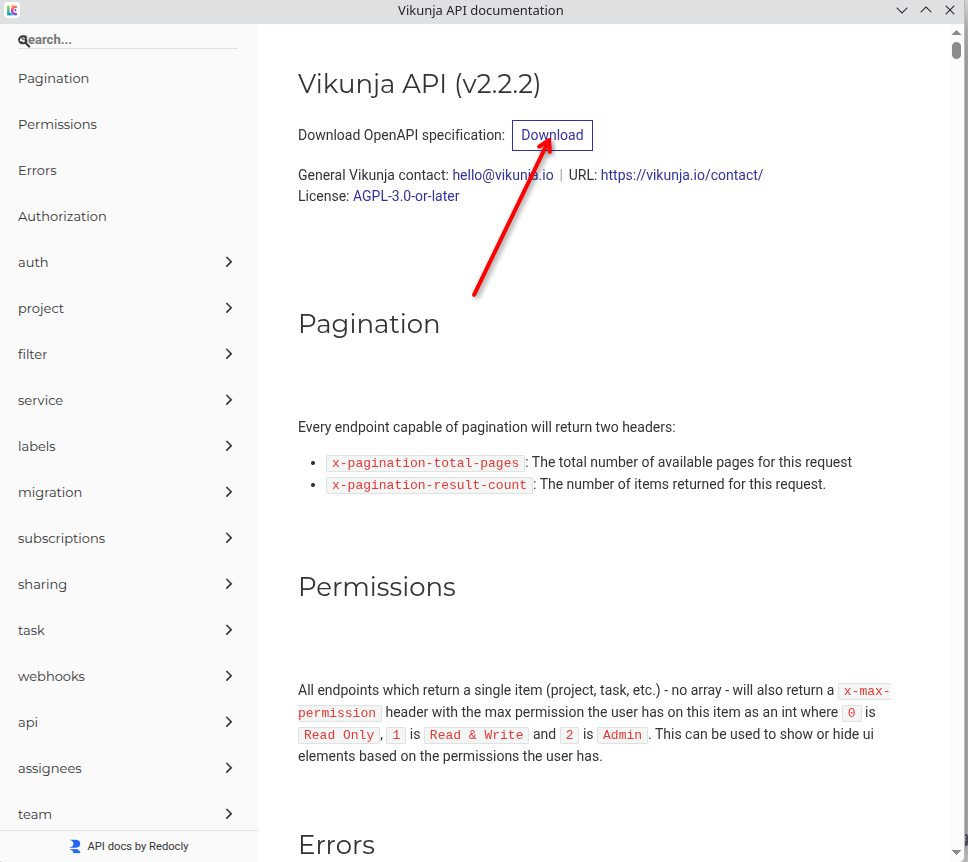The width and height of the screenshot is (968, 862).
Task: Expand the subscriptions group chevron
Action: point(229,538)
